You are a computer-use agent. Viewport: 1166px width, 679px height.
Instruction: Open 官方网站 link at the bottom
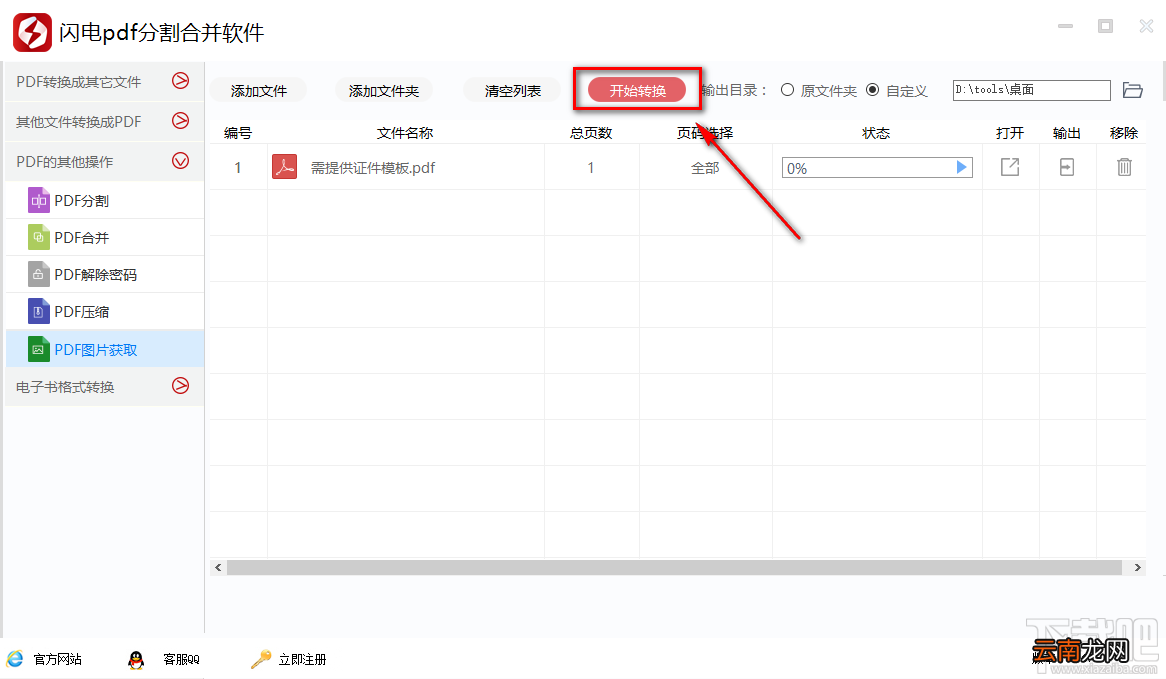click(x=45, y=659)
